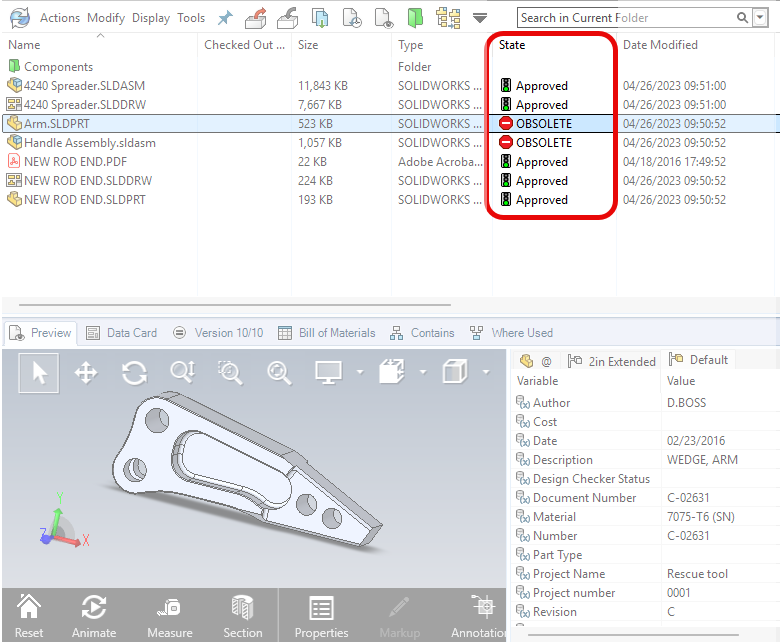Screen dimensions: 780x643
Task: Click the Animate button
Action: 94,617
